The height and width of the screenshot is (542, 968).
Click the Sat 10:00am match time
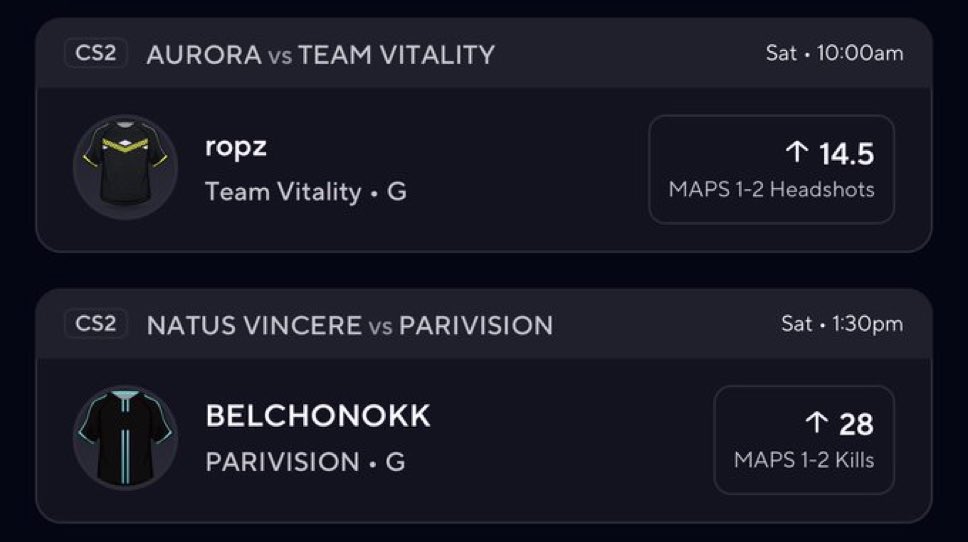(834, 53)
